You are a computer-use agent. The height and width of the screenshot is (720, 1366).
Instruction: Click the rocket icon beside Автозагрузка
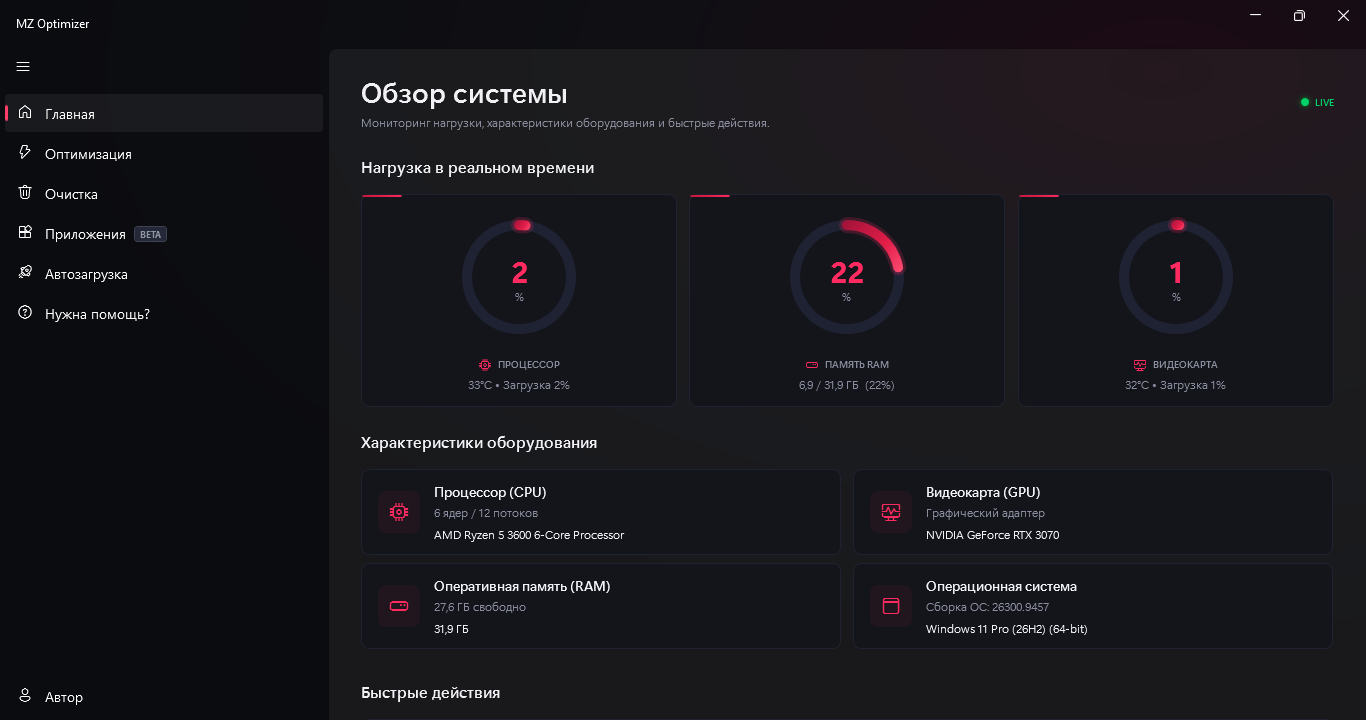[25, 273]
